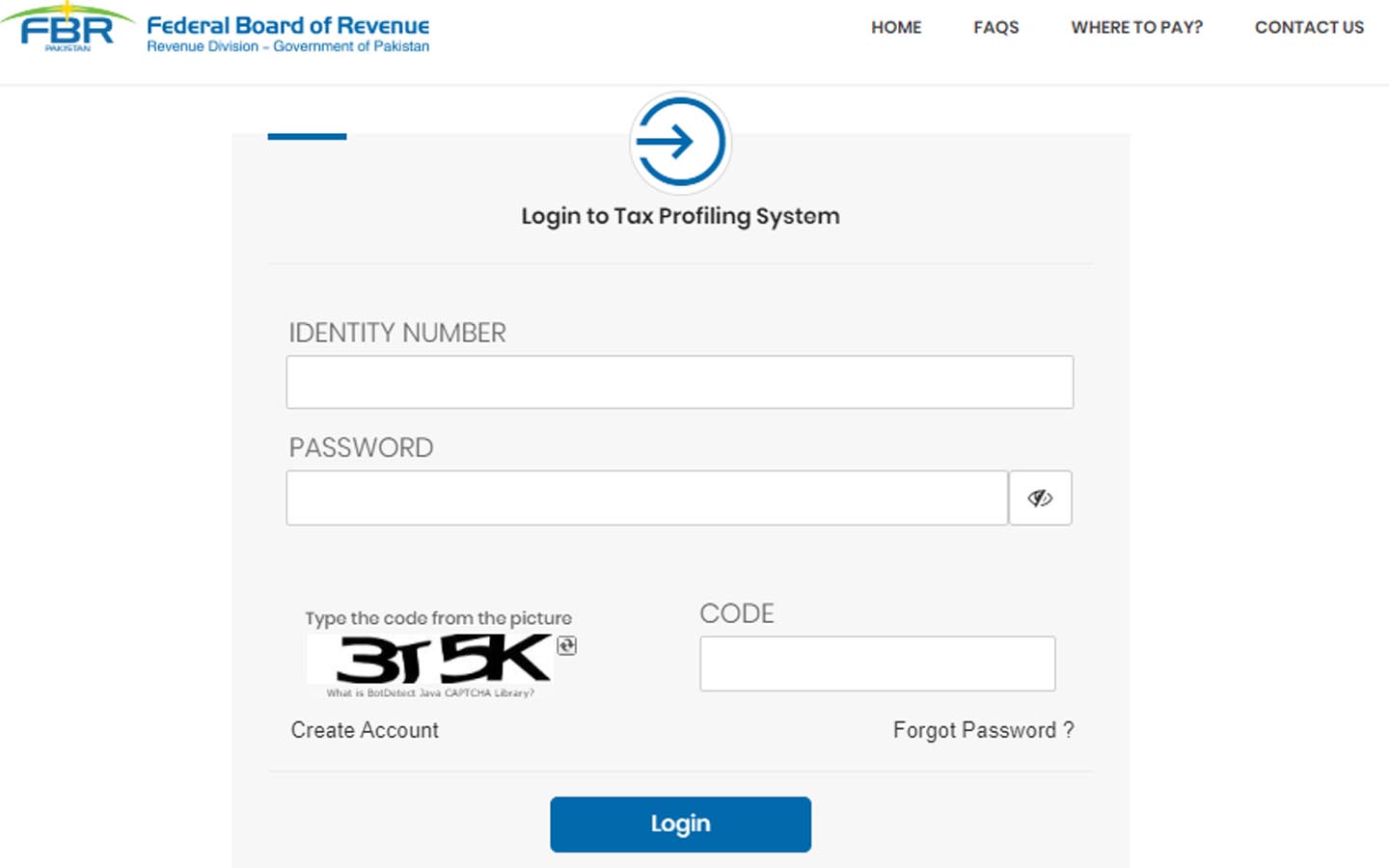This screenshot has height=868, width=1389.
Task: Click the password visibility eye icon
Action: click(x=1040, y=498)
